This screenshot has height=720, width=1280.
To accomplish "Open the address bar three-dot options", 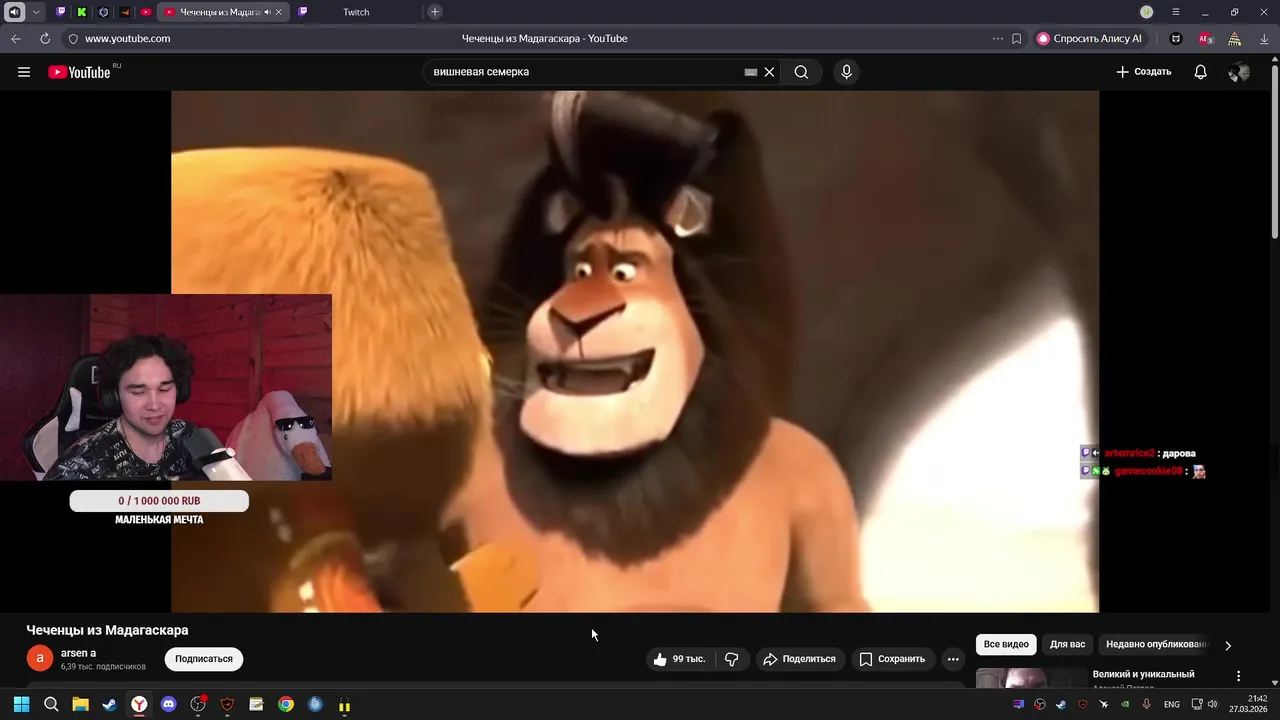I will (997, 38).
